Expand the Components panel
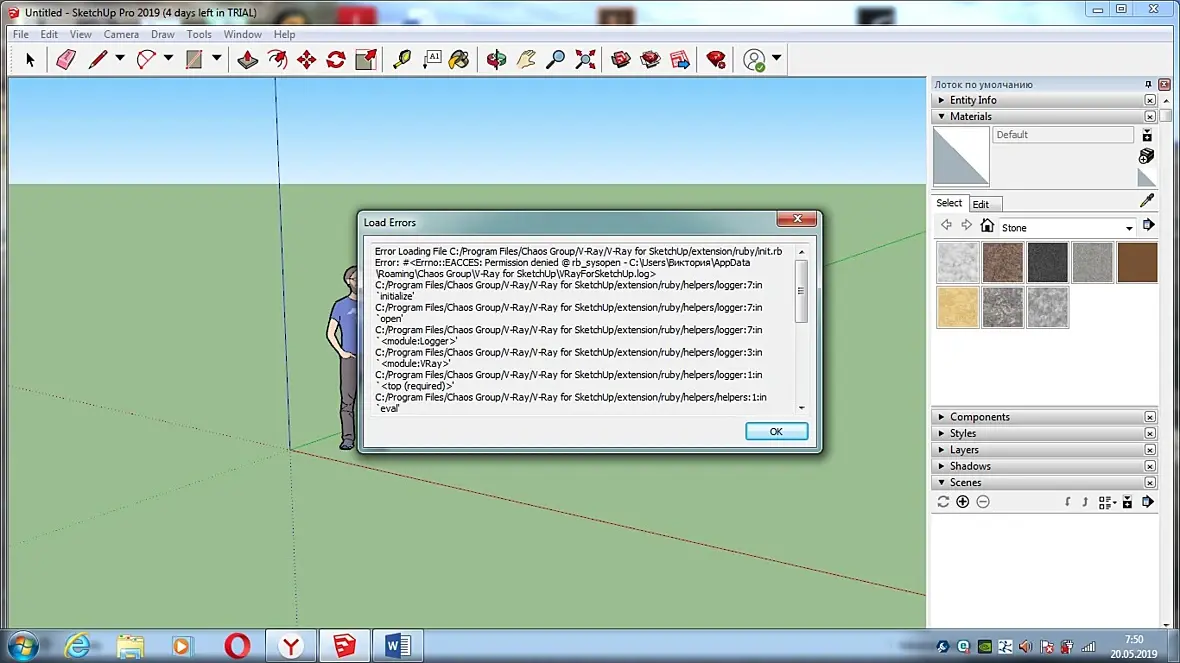Viewport: 1180px width, 663px height. click(x=941, y=417)
